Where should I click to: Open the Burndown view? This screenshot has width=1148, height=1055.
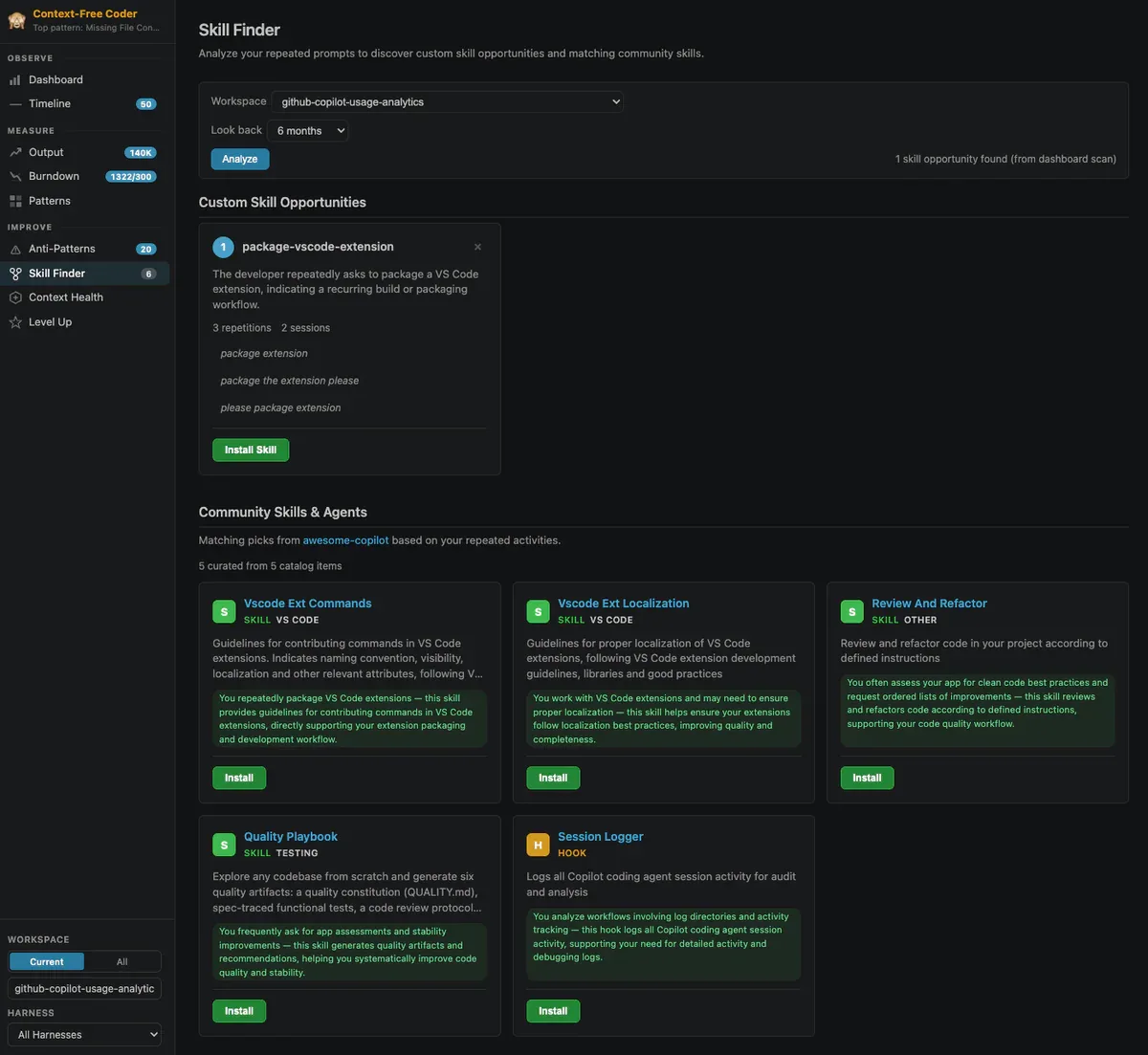[x=86, y=177]
